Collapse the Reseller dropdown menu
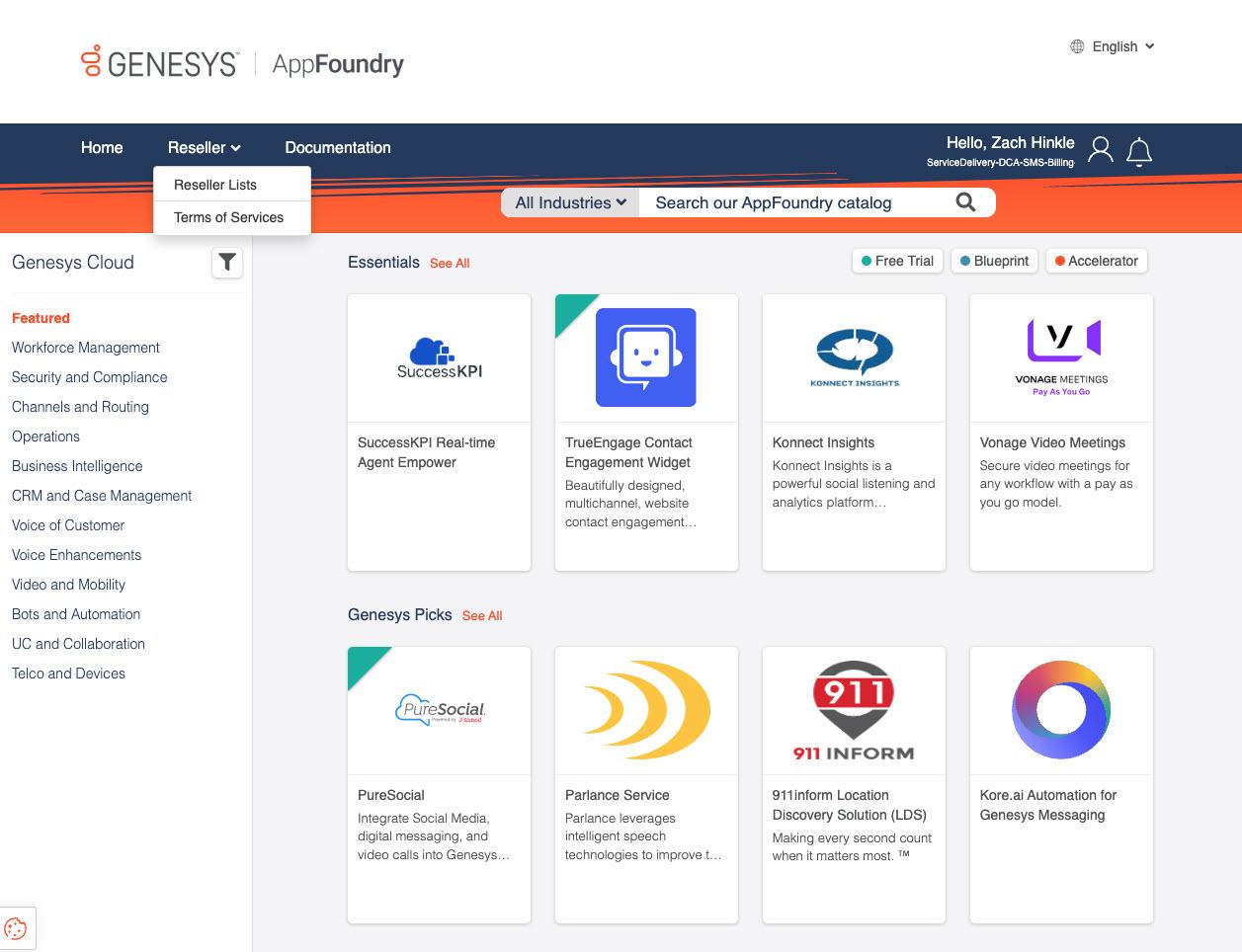 [203, 147]
